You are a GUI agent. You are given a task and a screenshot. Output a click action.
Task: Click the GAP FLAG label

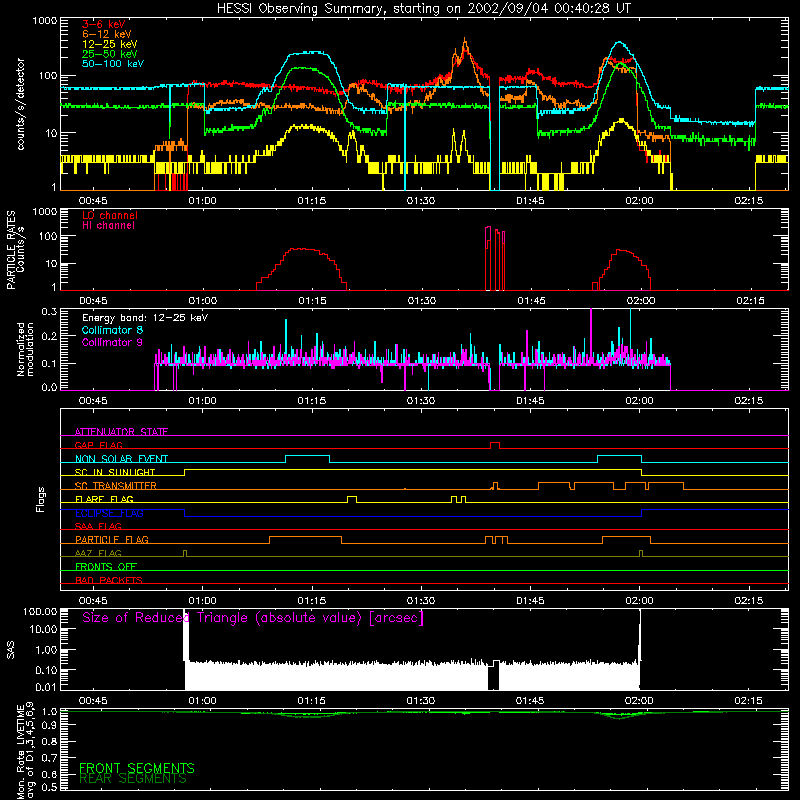(98, 445)
